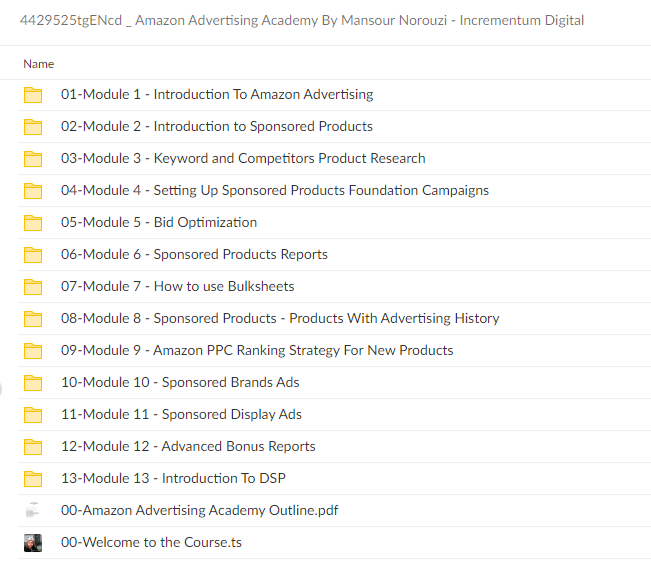Image resolution: width=651 pixels, height=572 pixels.
Task: Click the folder icon for 13-Module 13
Action: pyautogui.click(x=33, y=479)
